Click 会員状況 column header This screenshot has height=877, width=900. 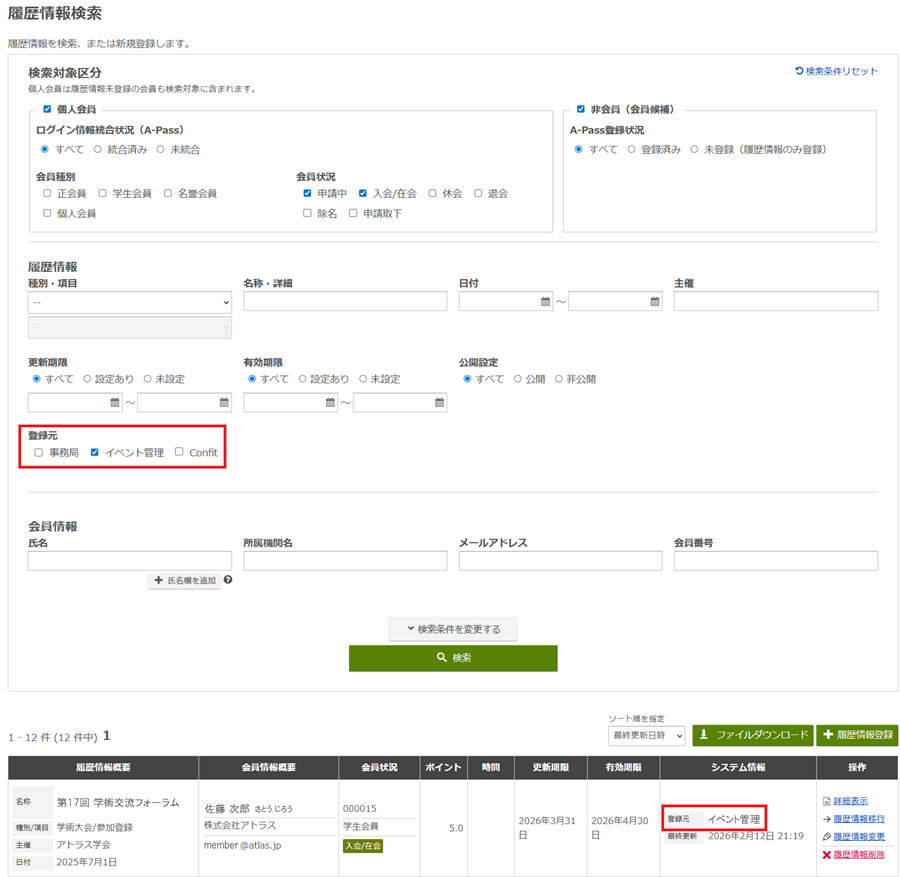(x=379, y=767)
